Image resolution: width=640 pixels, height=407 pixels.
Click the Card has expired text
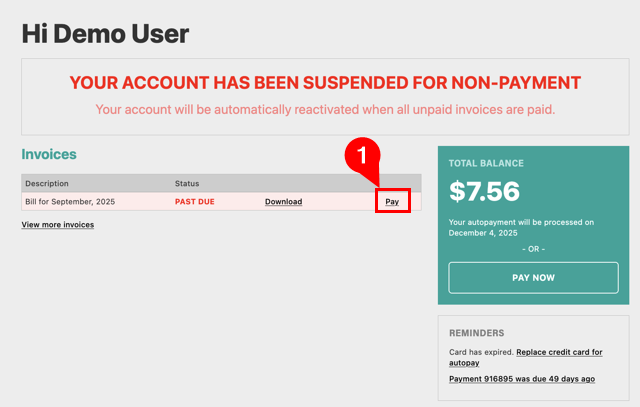pos(481,352)
